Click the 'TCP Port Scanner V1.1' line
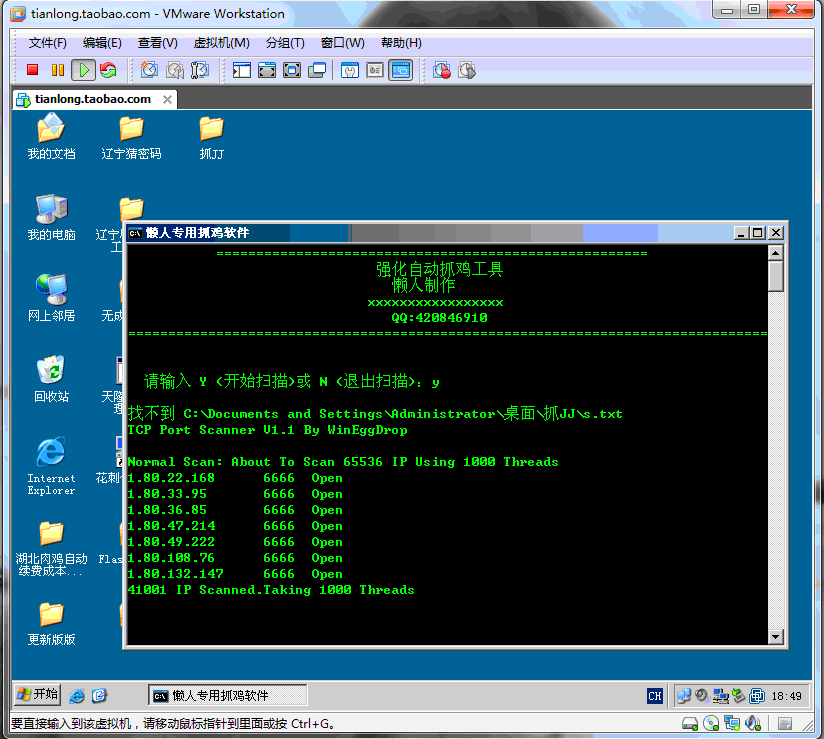Screen dimensions: 824x739 [267, 430]
